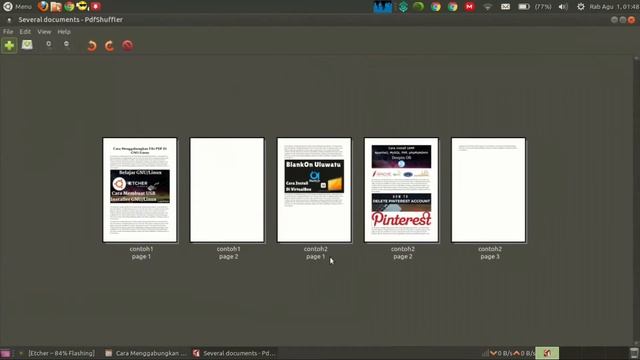Click the clock showing Rab Agu 1, 01:48
This screenshot has height=360, width=640.
pos(614,7)
